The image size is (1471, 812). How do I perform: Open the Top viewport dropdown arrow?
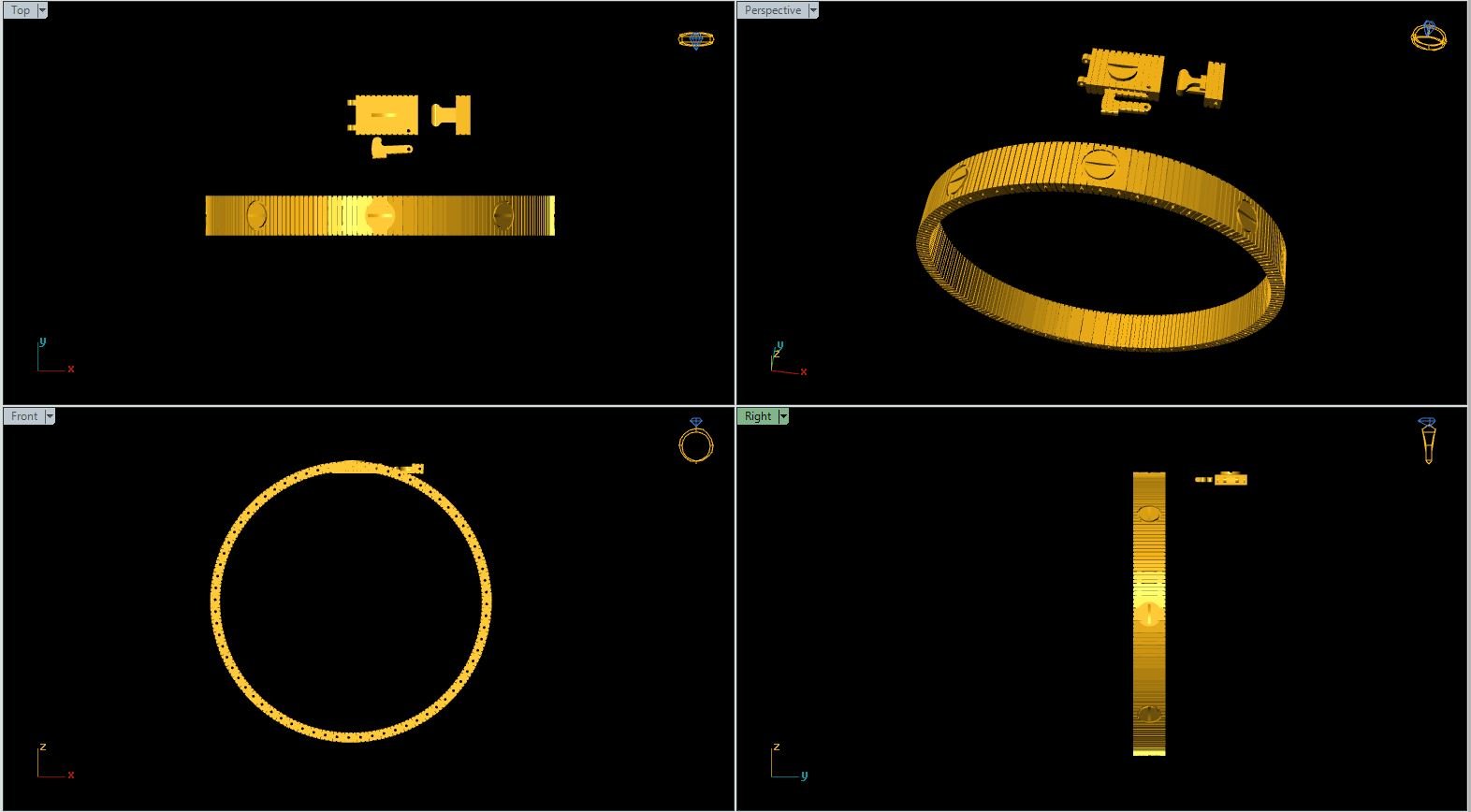click(x=42, y=10)
